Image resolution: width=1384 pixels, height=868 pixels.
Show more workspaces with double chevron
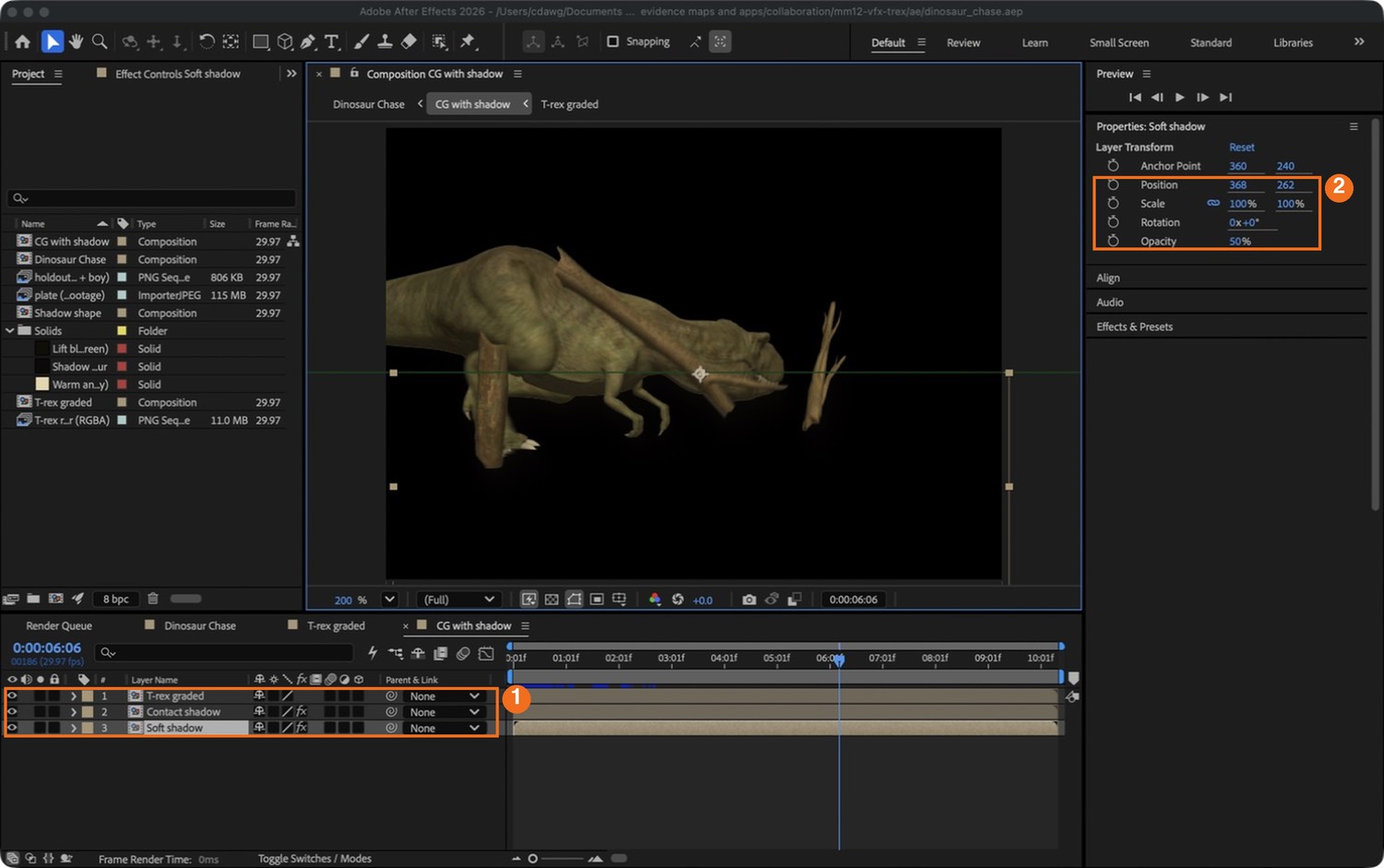(x=1359, y=42)
